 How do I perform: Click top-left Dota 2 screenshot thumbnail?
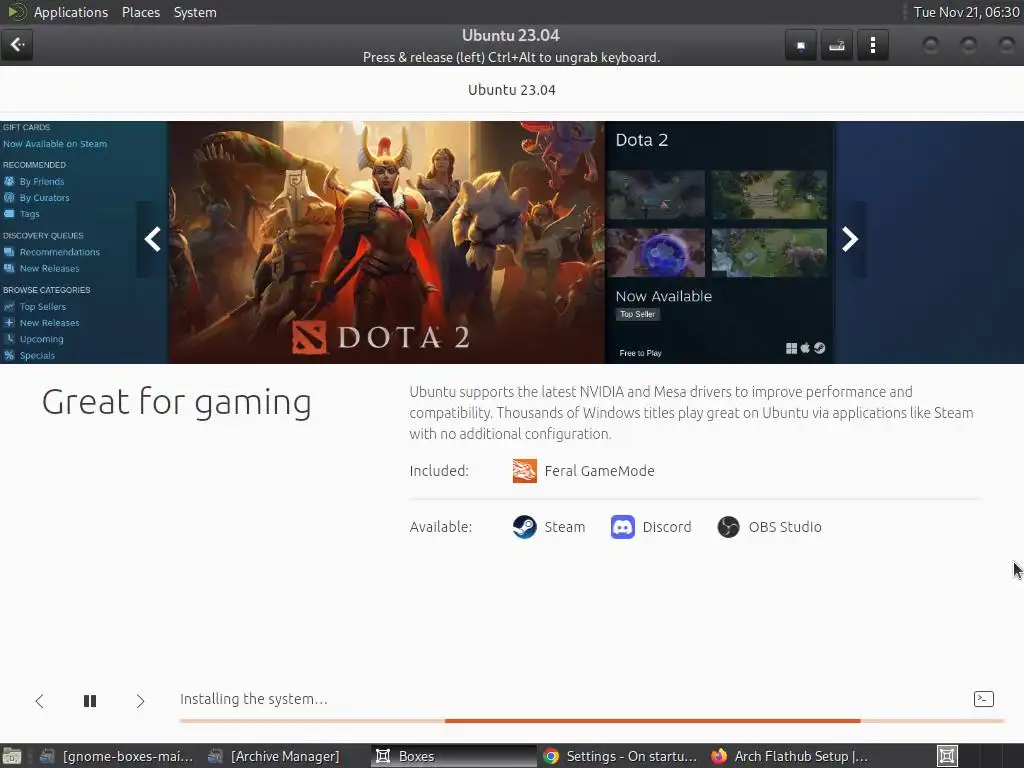pos(656,194)
